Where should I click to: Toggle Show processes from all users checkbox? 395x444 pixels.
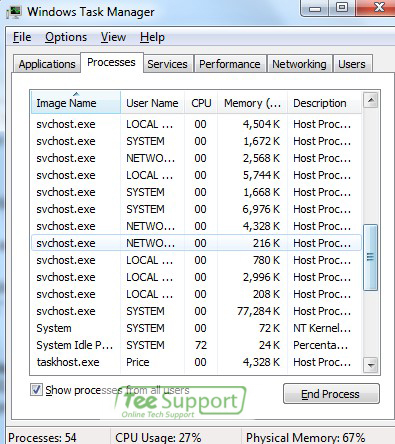[x=36, y=390]
